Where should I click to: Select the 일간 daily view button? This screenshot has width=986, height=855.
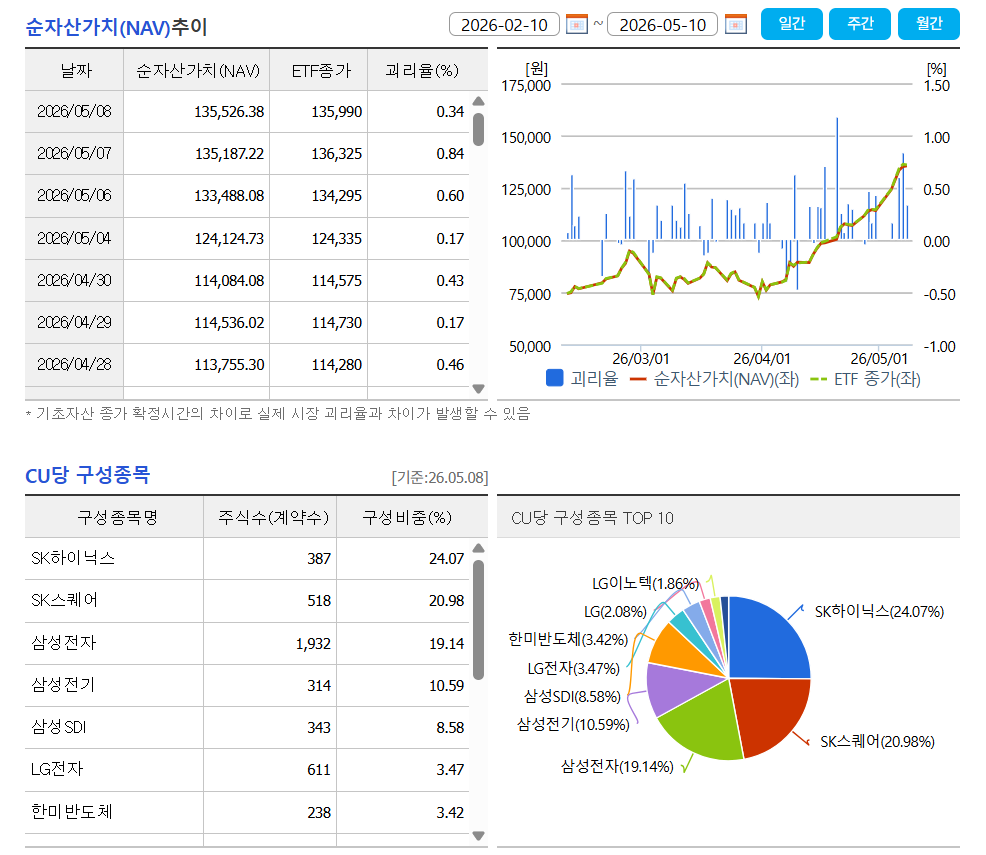(792, 24)
